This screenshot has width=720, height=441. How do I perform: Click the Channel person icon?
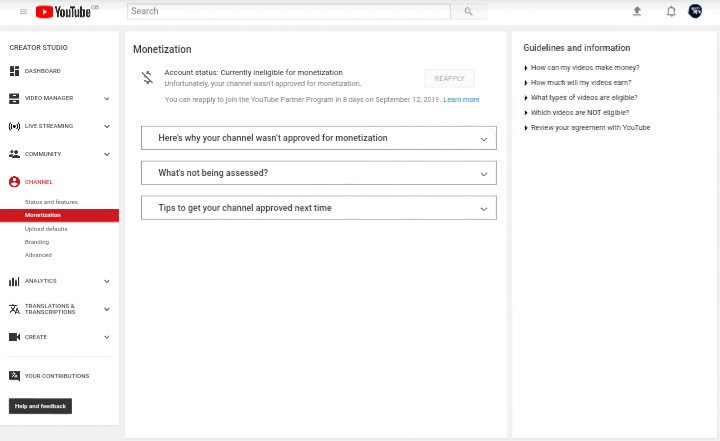[x=14, y=182]
